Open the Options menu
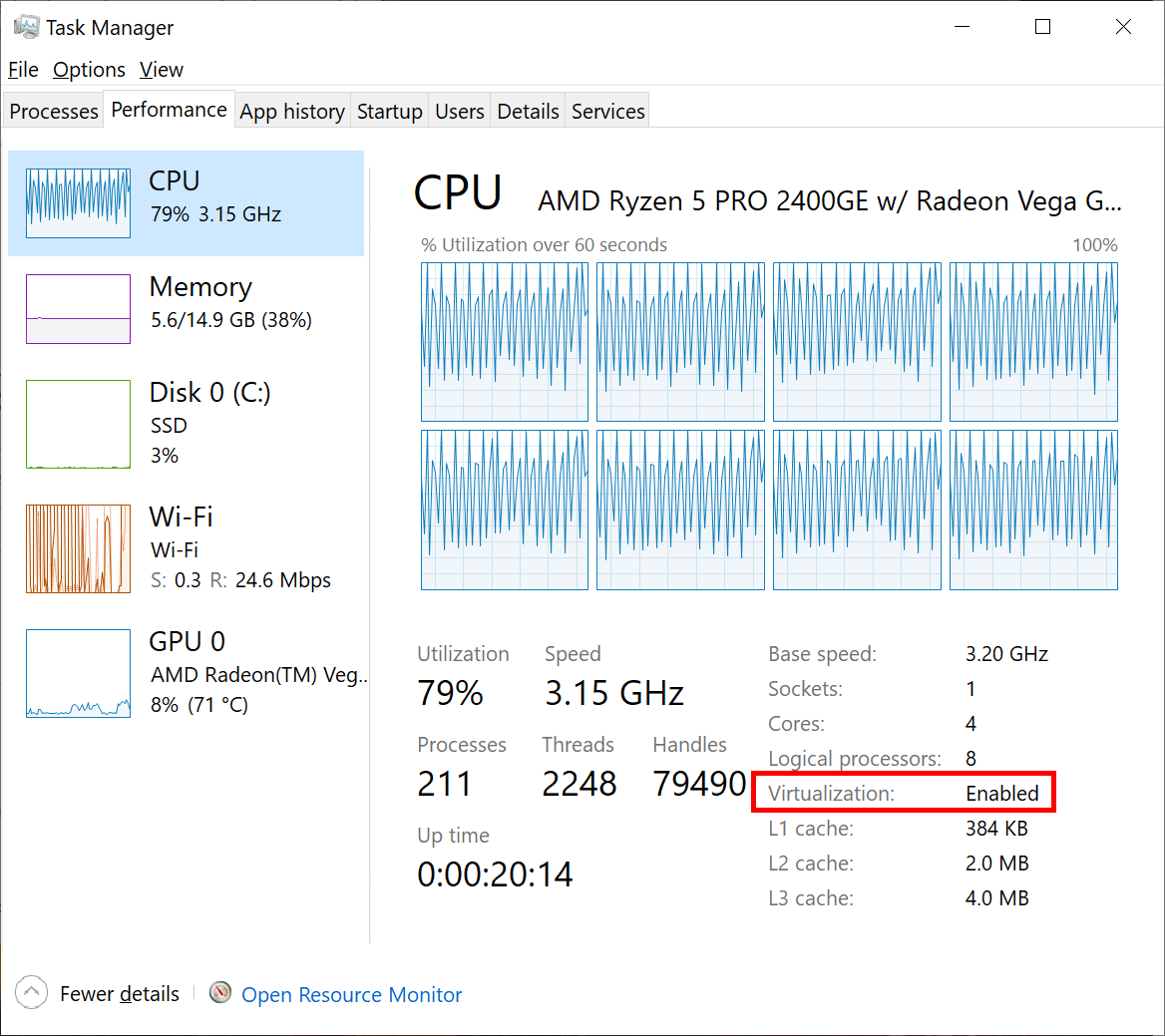 coord(89,70)
